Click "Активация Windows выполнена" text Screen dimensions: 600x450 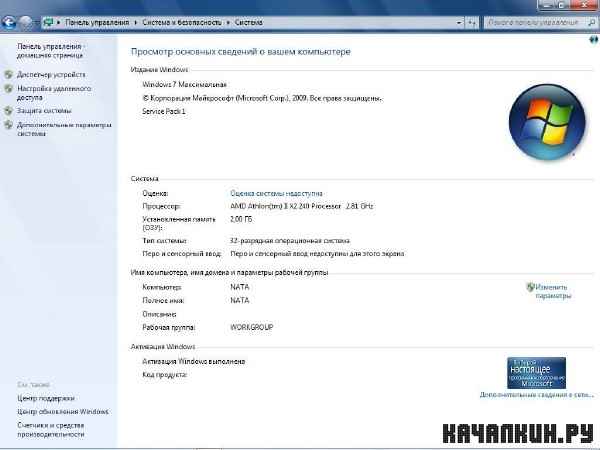point(194,361)
